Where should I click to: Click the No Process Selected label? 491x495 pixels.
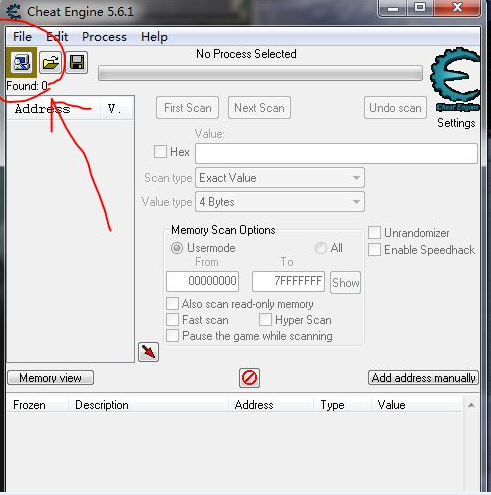(246, 54)
